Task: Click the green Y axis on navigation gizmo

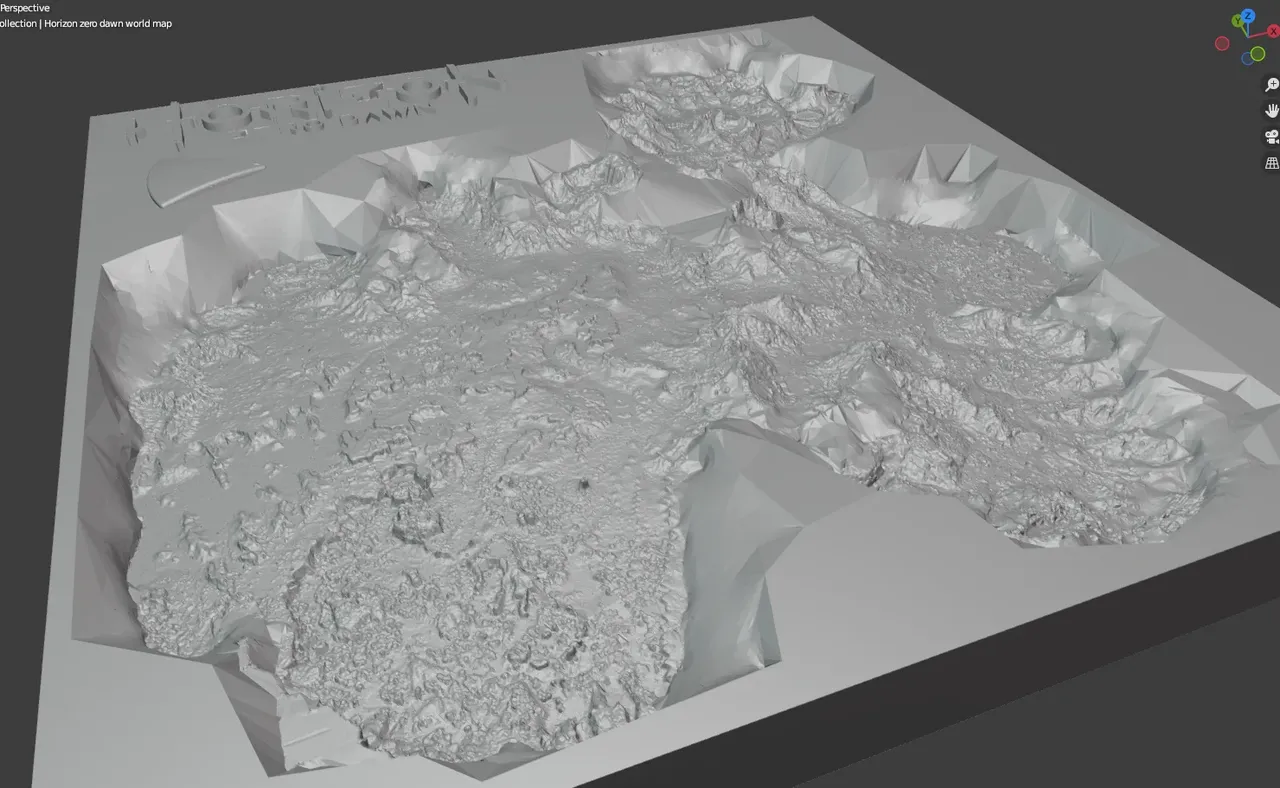Action: tap(1237, 21)
